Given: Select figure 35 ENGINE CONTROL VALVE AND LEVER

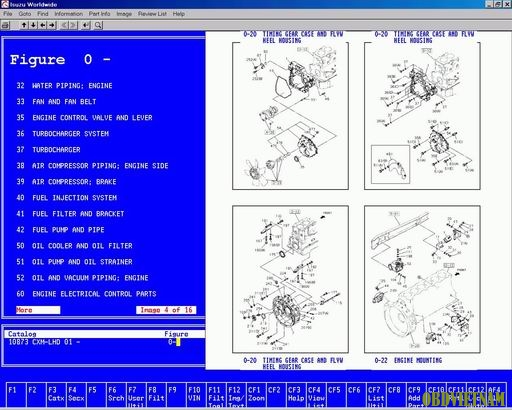Looking at the screenshot, I should (84, 118).
